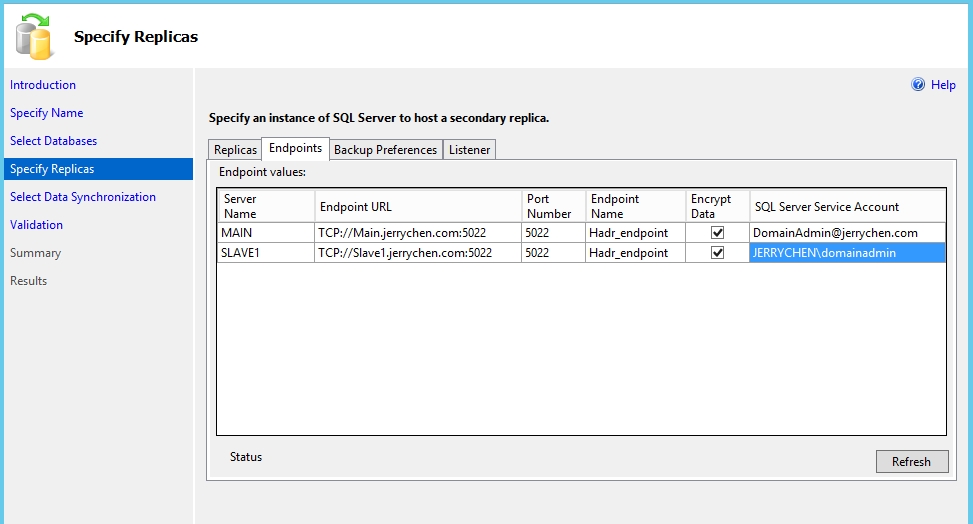Click the Refresh button
This screenshot has width=973, height=524.
(912, 461)
